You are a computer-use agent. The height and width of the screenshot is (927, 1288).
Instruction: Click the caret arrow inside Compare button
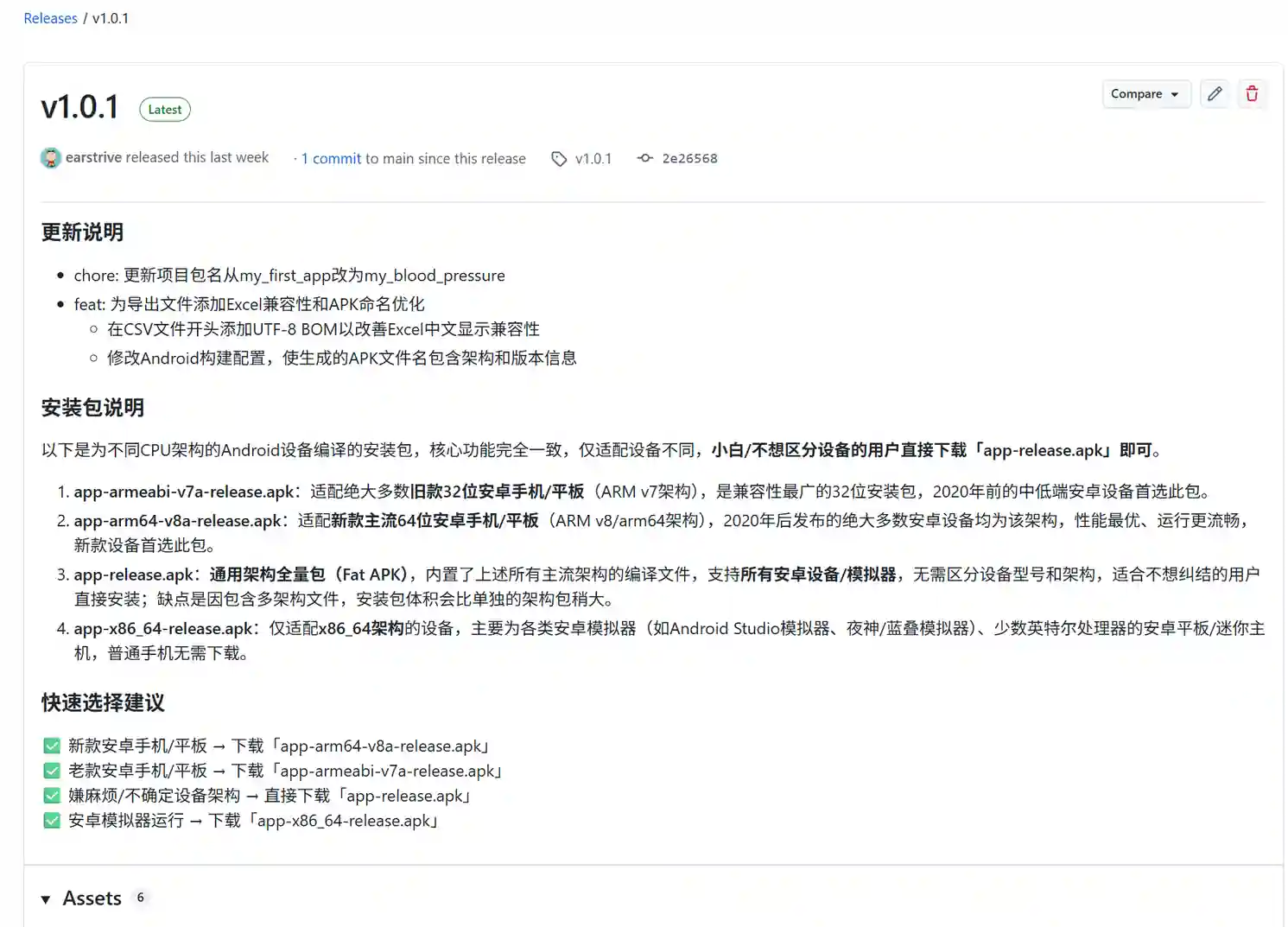click(x=1176, y=94)
